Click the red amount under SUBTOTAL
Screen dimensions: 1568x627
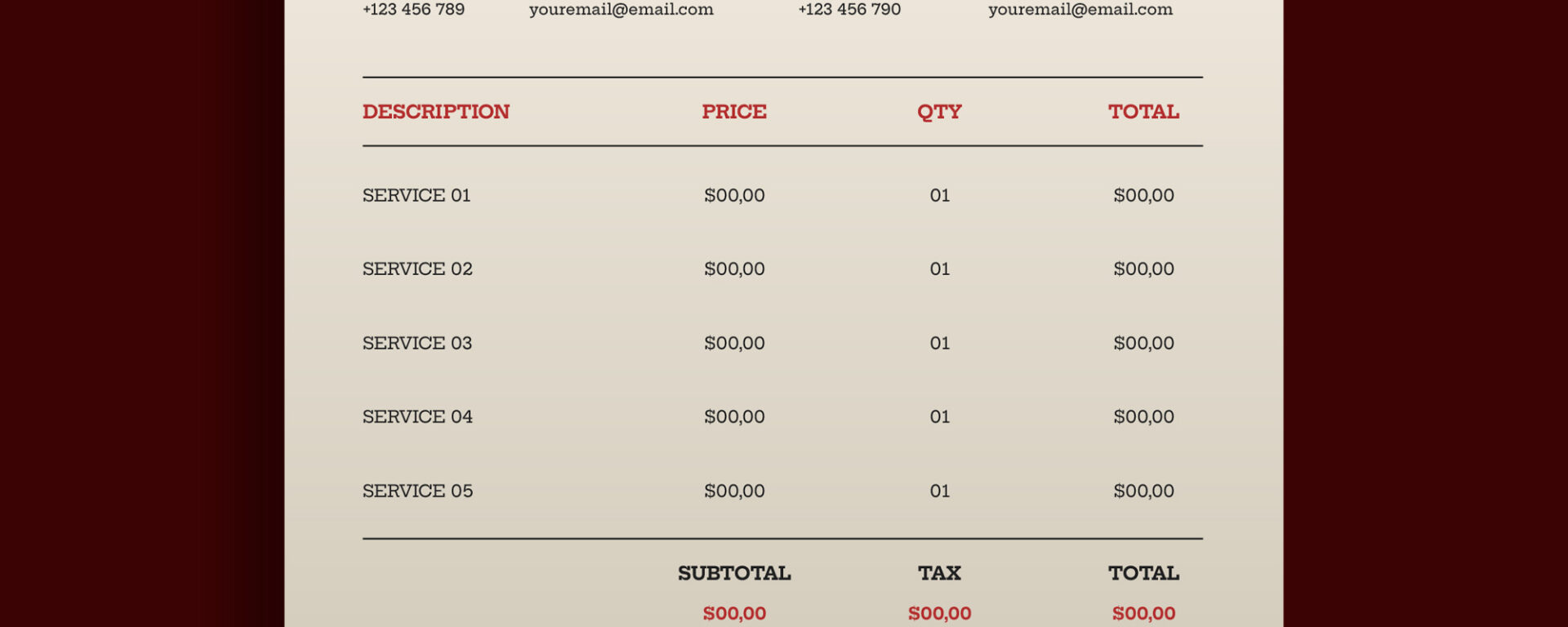(x=734, y=614)
